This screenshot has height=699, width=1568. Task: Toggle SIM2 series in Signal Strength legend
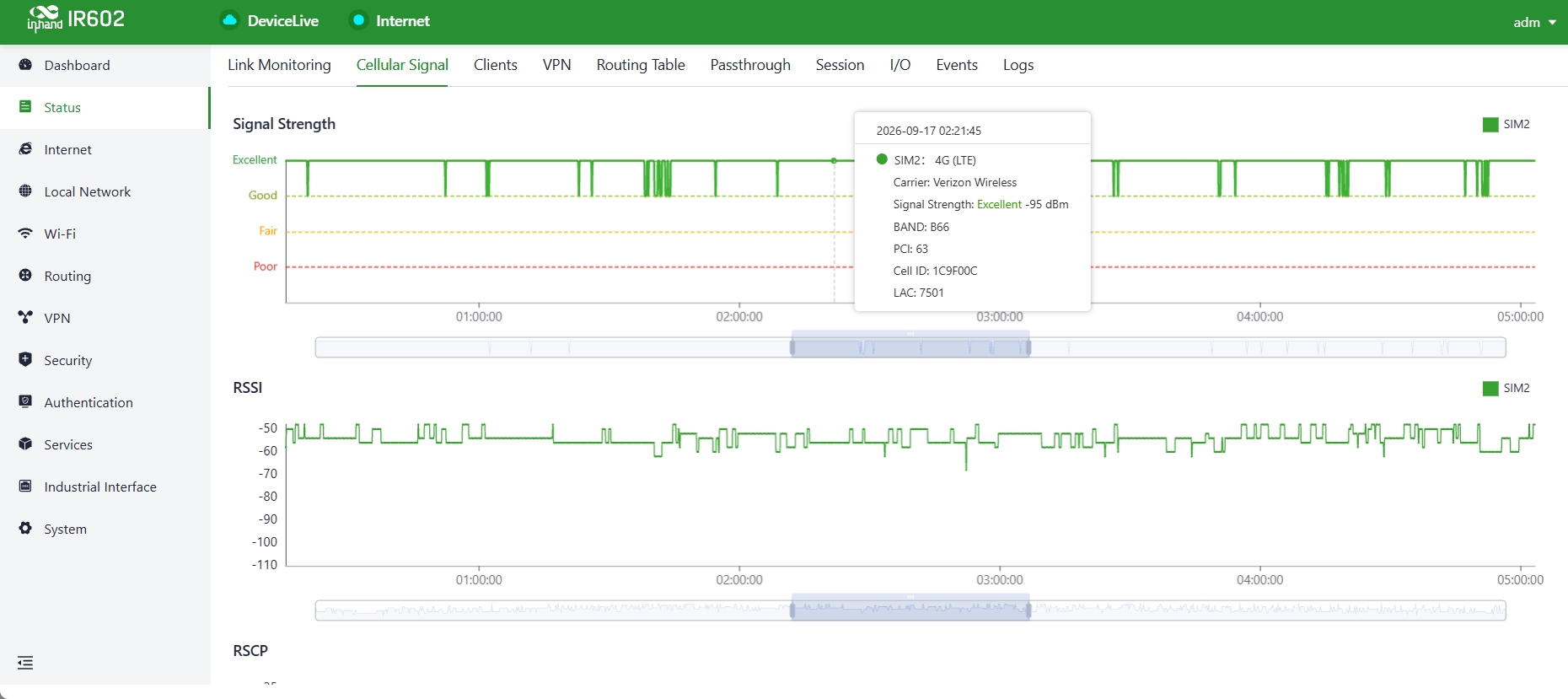1506,125
